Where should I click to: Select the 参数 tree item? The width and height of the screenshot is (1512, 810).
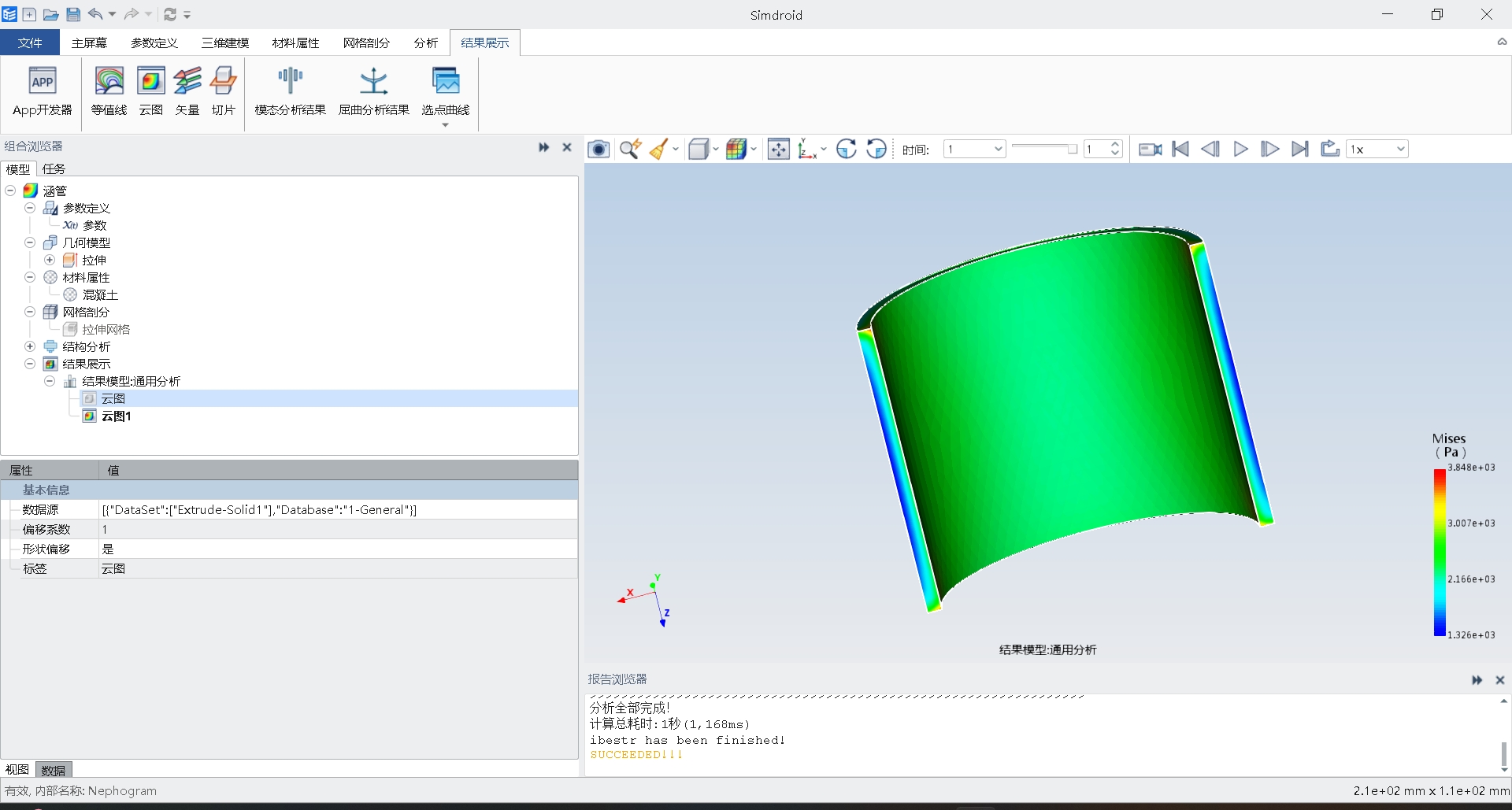tap(94, 225)
